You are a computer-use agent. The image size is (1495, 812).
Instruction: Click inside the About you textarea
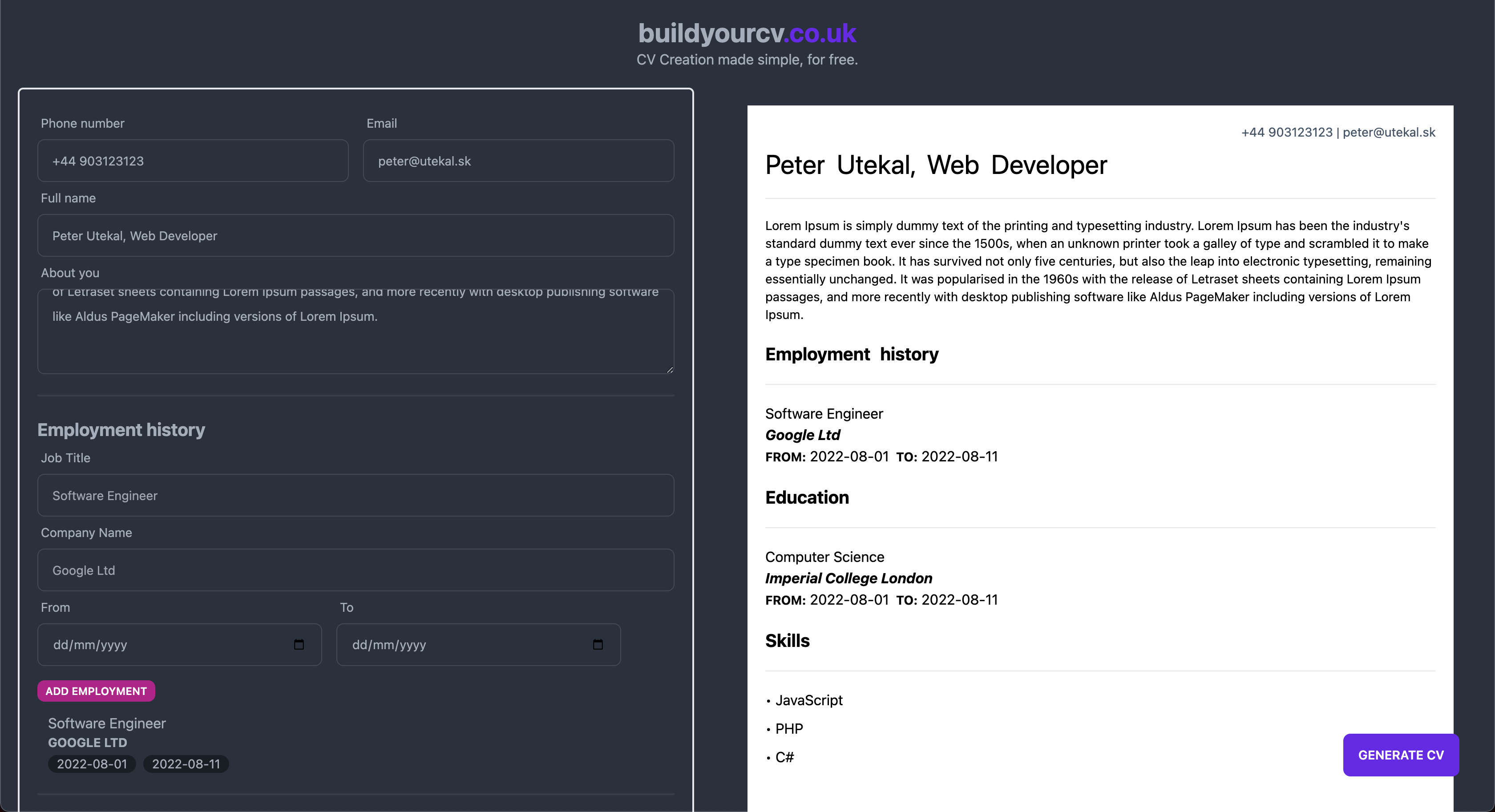coord(356,331)
